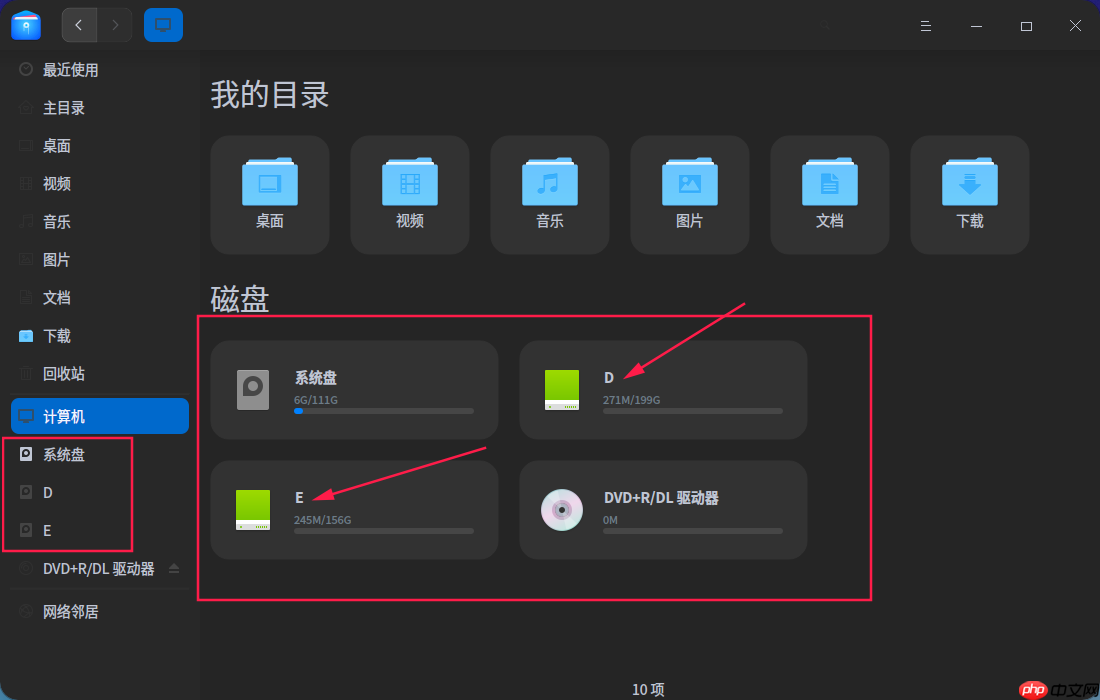Viewport: 1100px width, 700px height.
Task: Eject the DVD+R/DL 驱动器
Action: (175, 568)
